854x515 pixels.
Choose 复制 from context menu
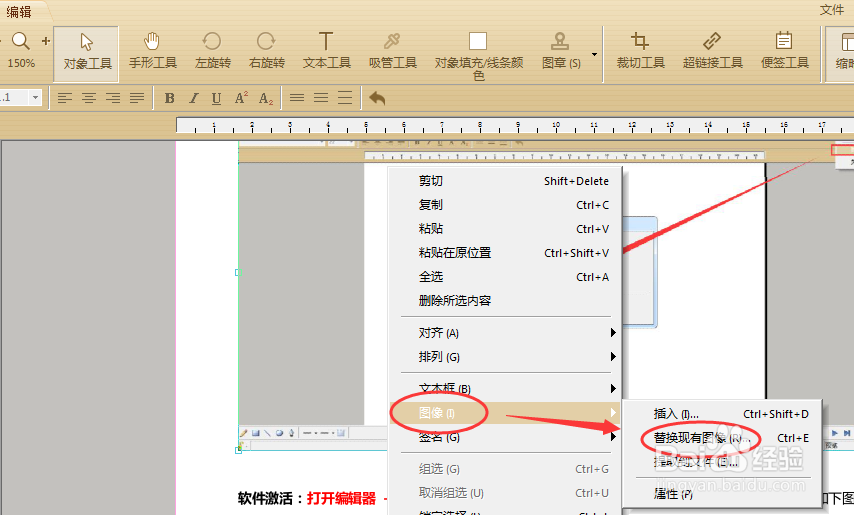pos(505,205)
